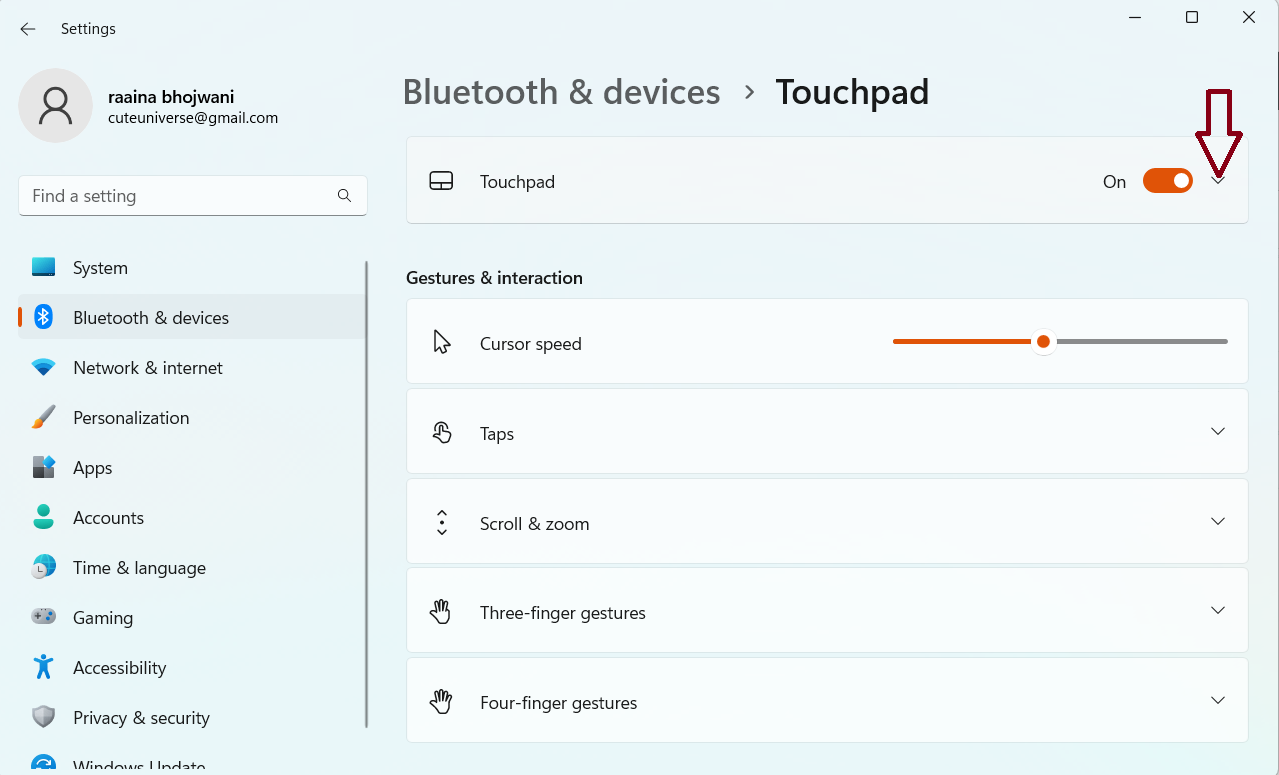Click the Cursor speed slider handle

tap(1043, 342)
